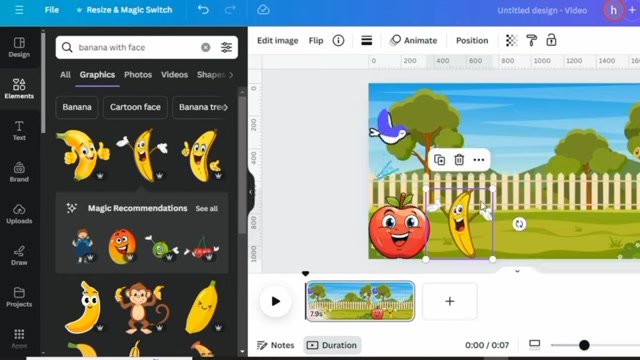This screenshot has width=640, height=360.
Task: Delete the selected banana with the trash icon
Action: (459, 160)
